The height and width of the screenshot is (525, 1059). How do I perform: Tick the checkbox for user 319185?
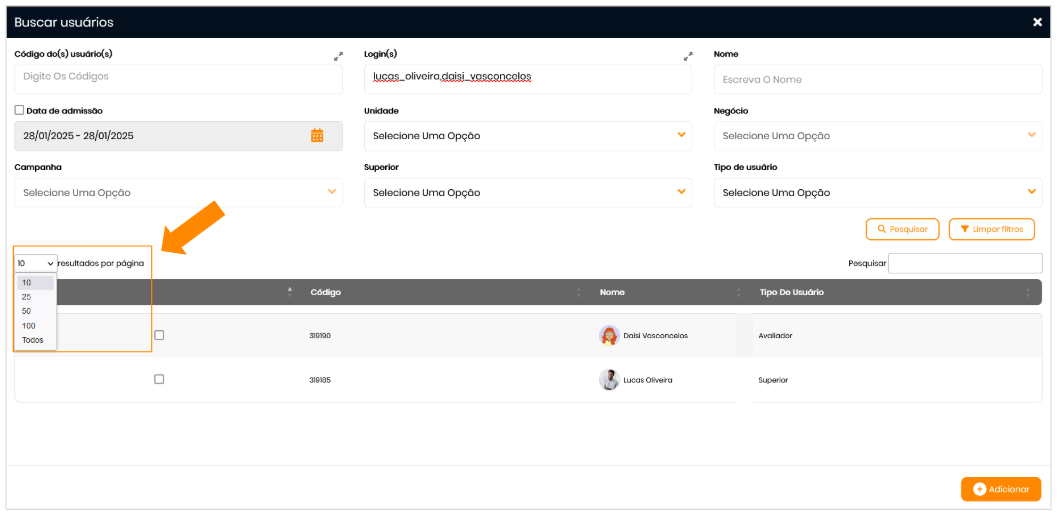pyautogui.click(x=159, y=380)
